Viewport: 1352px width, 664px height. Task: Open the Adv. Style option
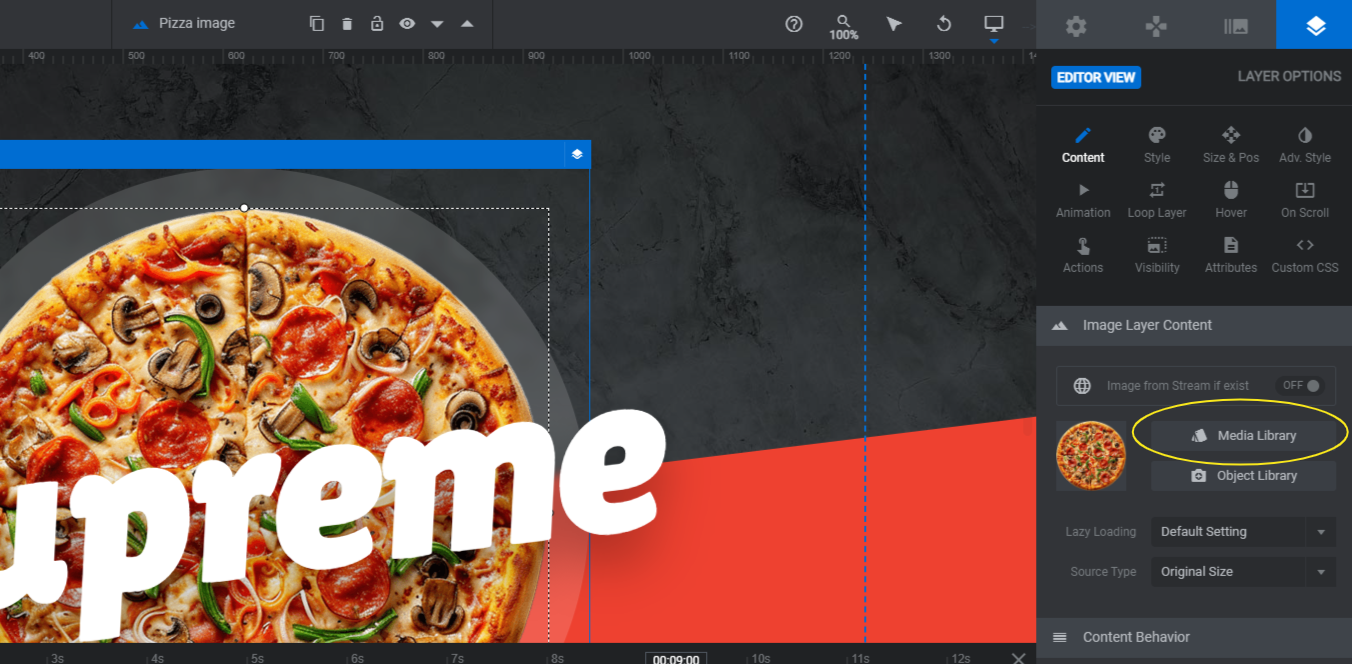pos(1305,145)
